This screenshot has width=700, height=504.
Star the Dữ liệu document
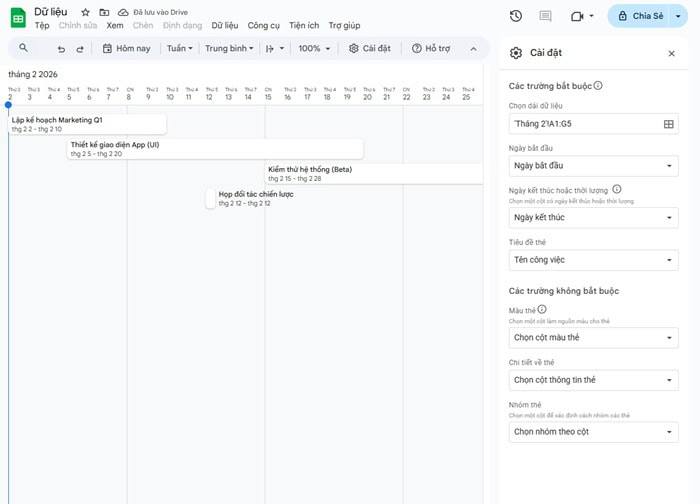click(85, 12)
